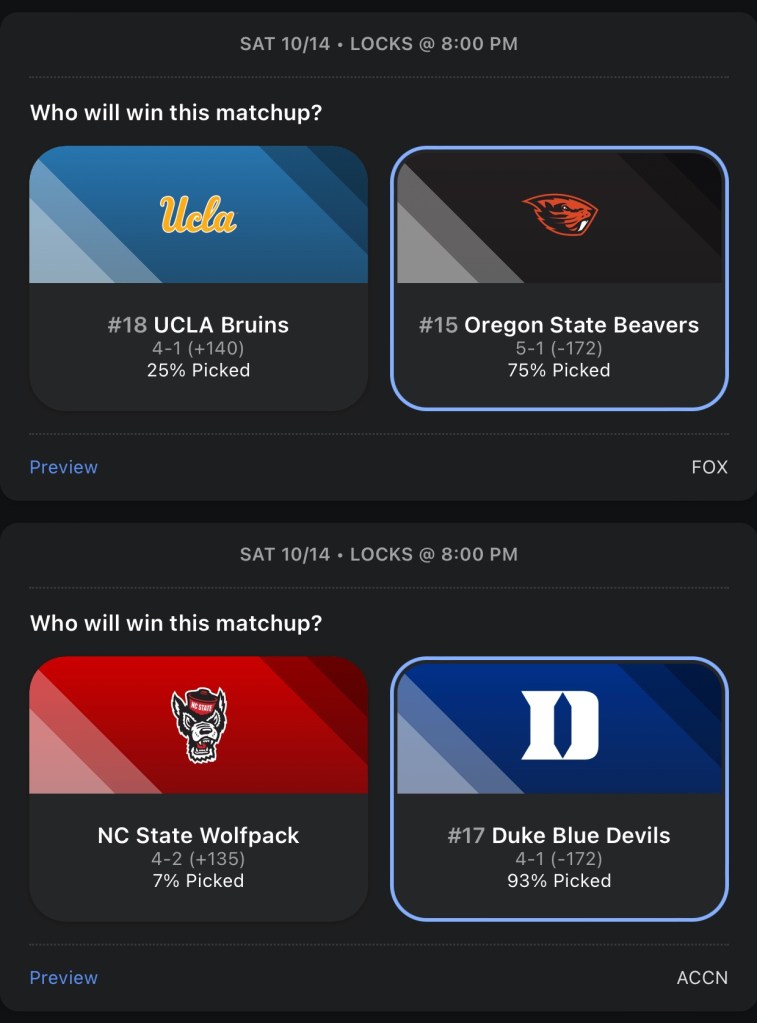
Task: Tap the 7% Picked stat for NC State
Action: (198, 881)
